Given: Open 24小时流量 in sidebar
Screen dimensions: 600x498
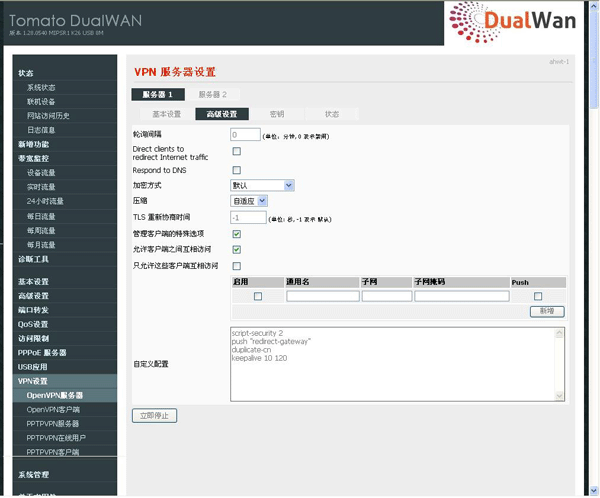Looking at the screenshot, I should tap(45, 201).
